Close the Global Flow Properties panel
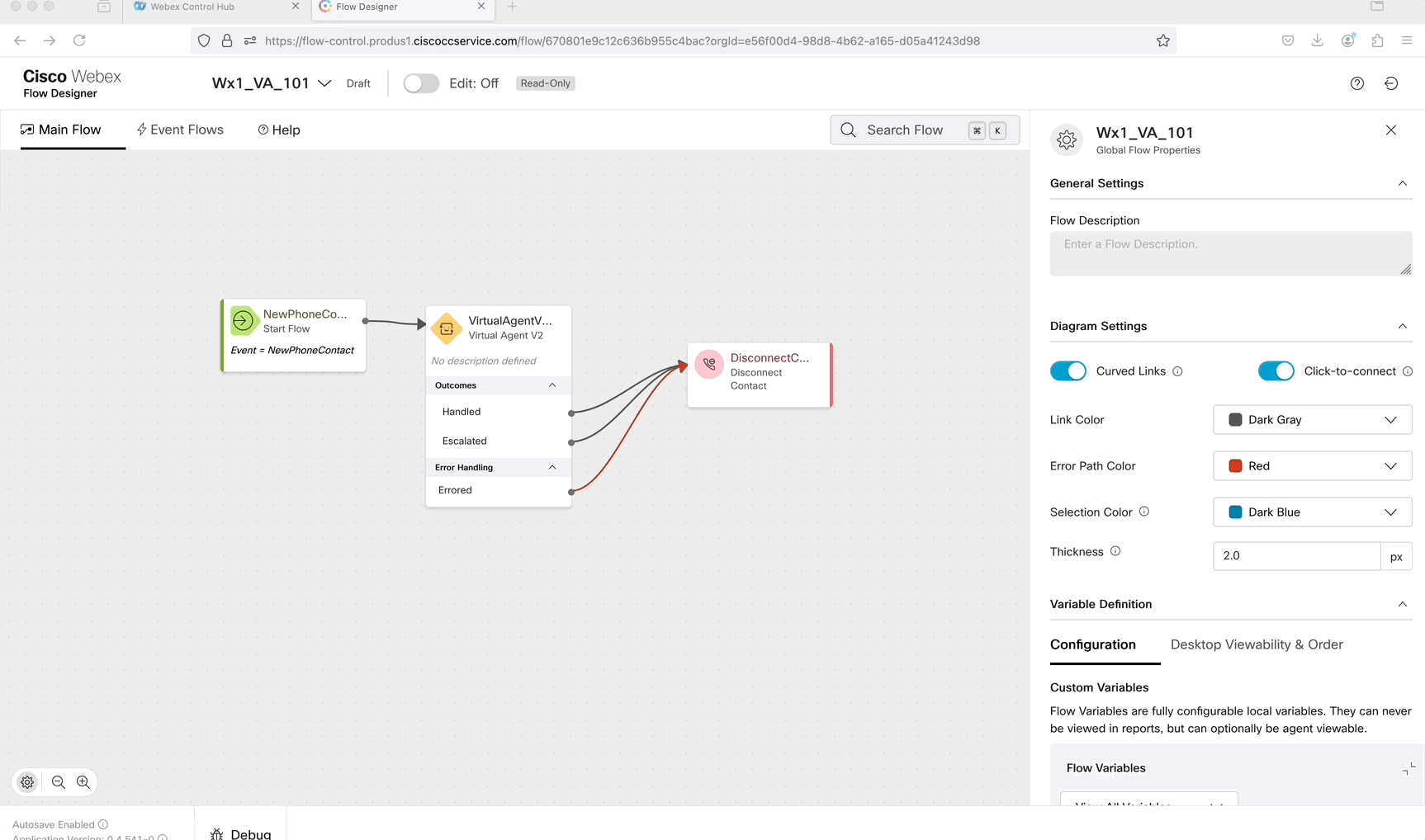The height and width of the screenshot is (840, 1425). pos(1391,130)
